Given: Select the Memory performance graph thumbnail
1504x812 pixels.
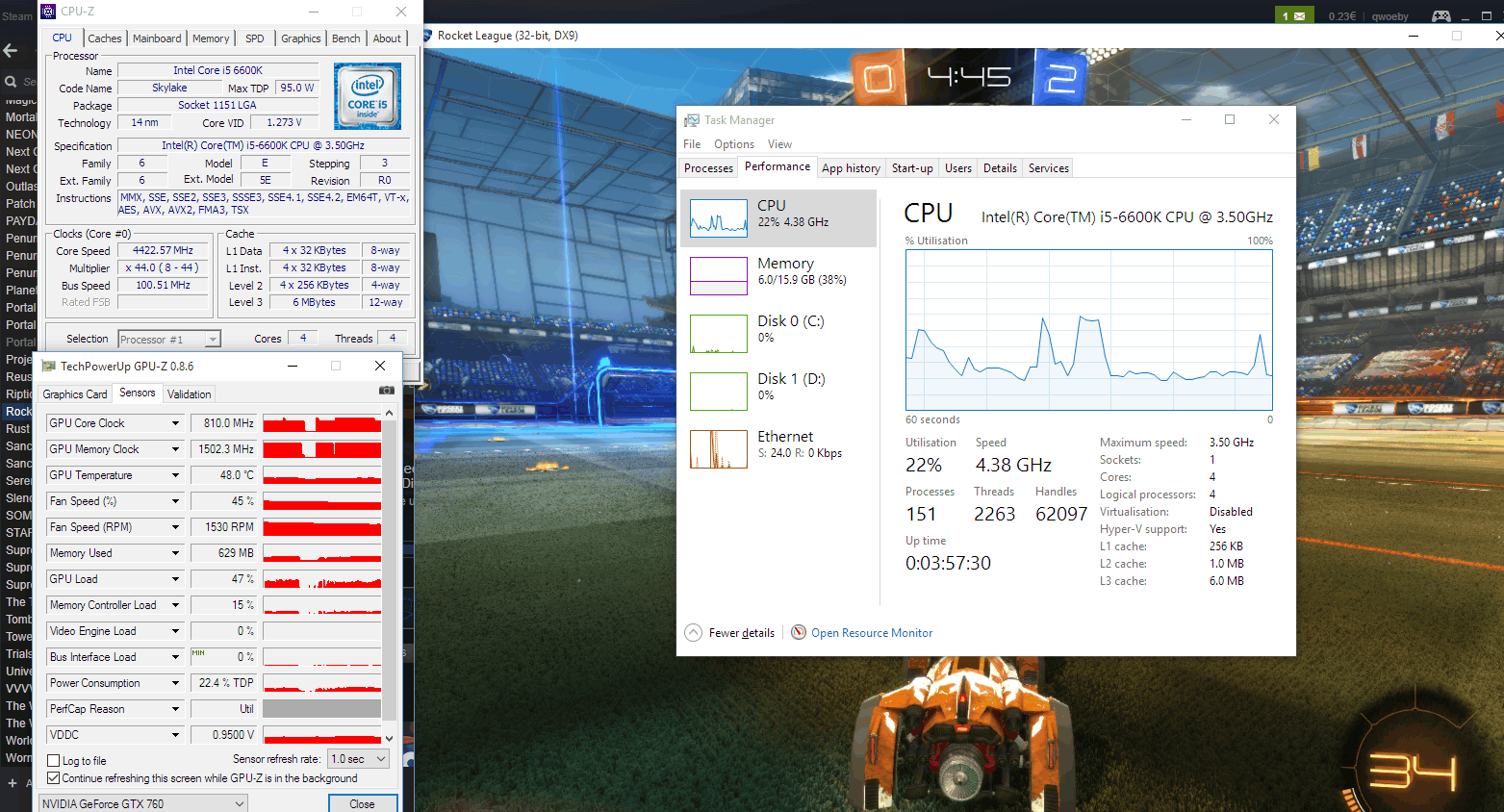Looking at the screenshot, I should tap(719, 276).
